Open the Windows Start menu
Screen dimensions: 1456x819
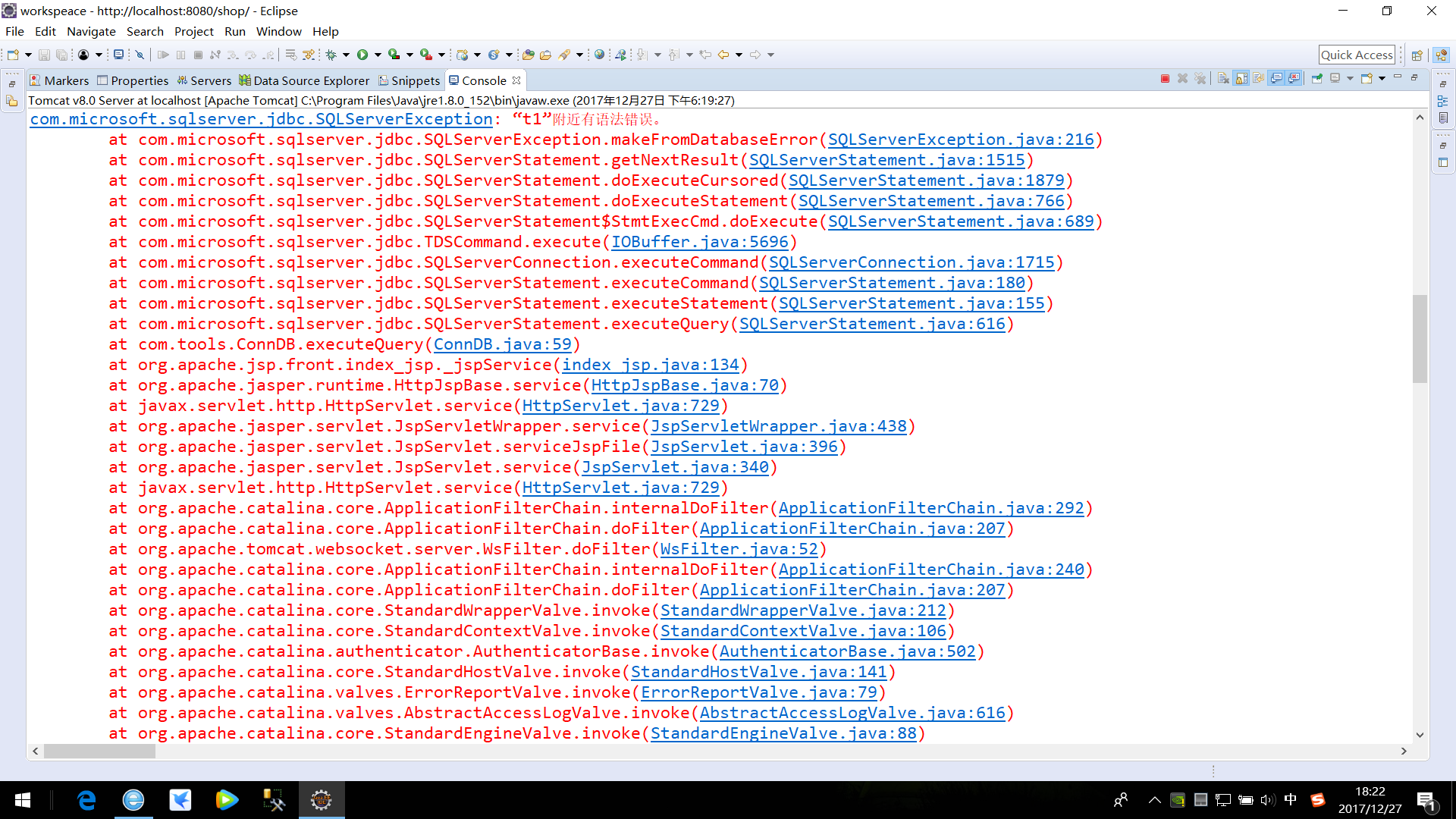pos(23,800)
